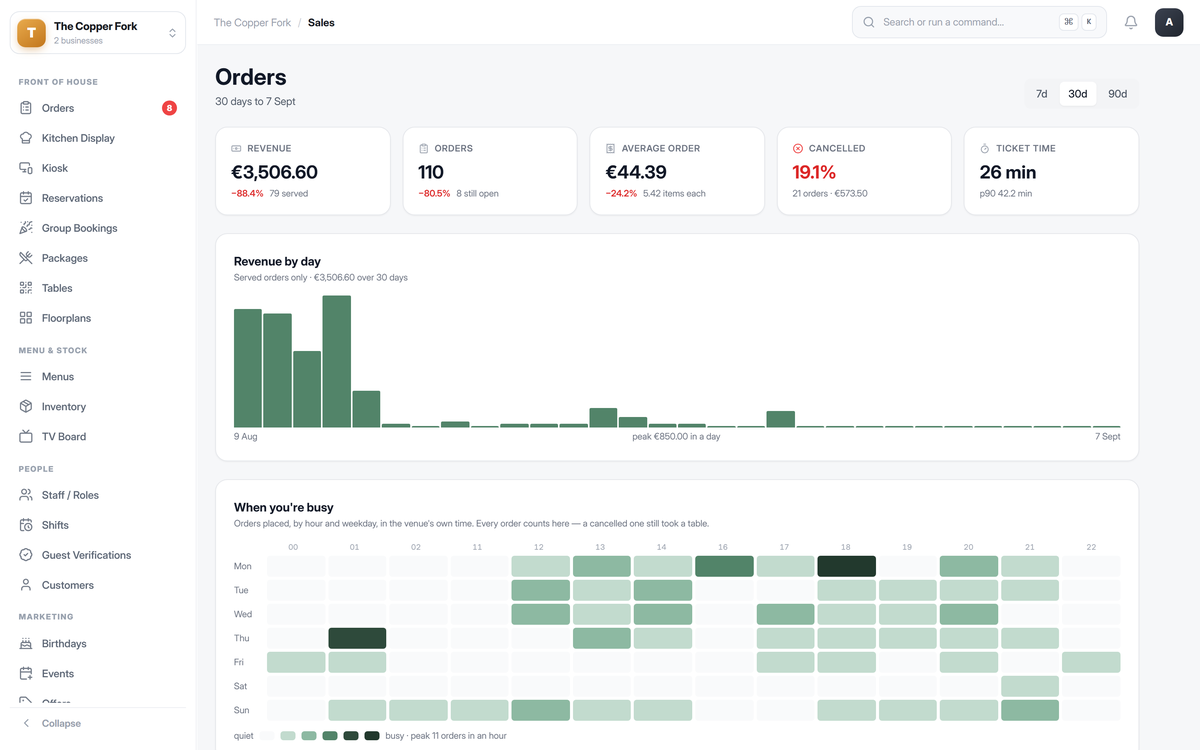The image size is (1200, 750).
Task: Open the TV Board icon
Action: (26, 437)
